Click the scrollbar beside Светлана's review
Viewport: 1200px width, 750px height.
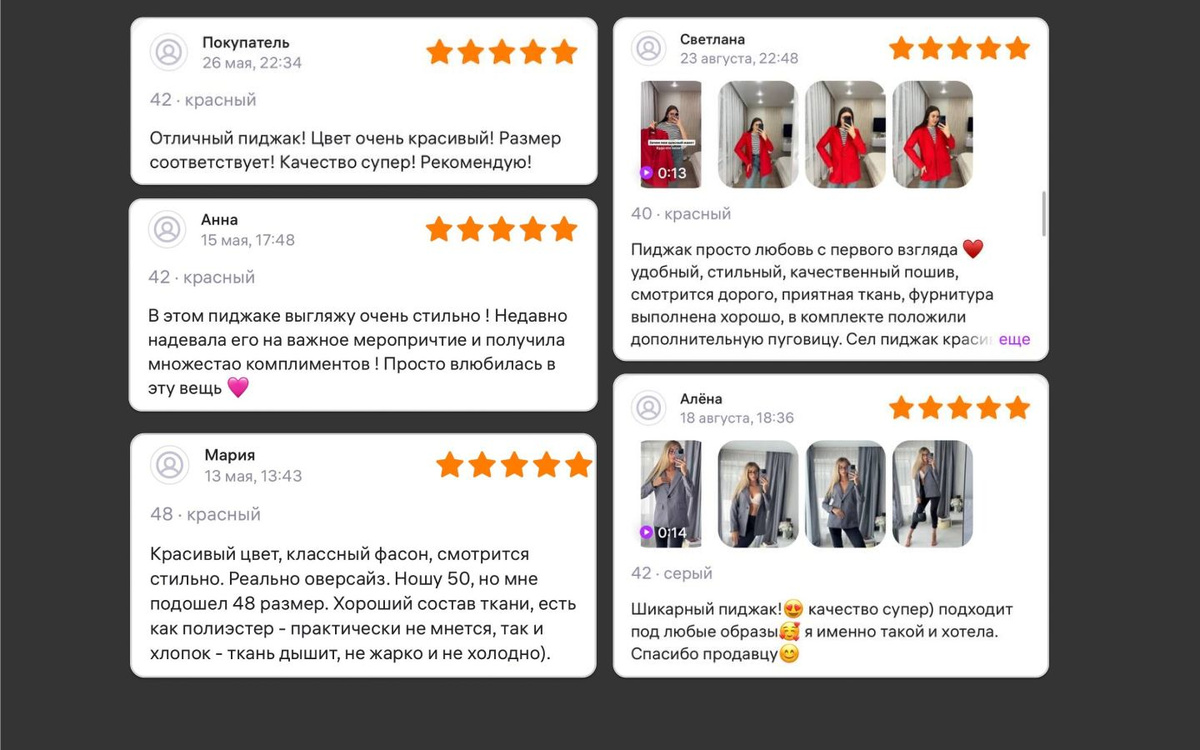point(1044,213)
